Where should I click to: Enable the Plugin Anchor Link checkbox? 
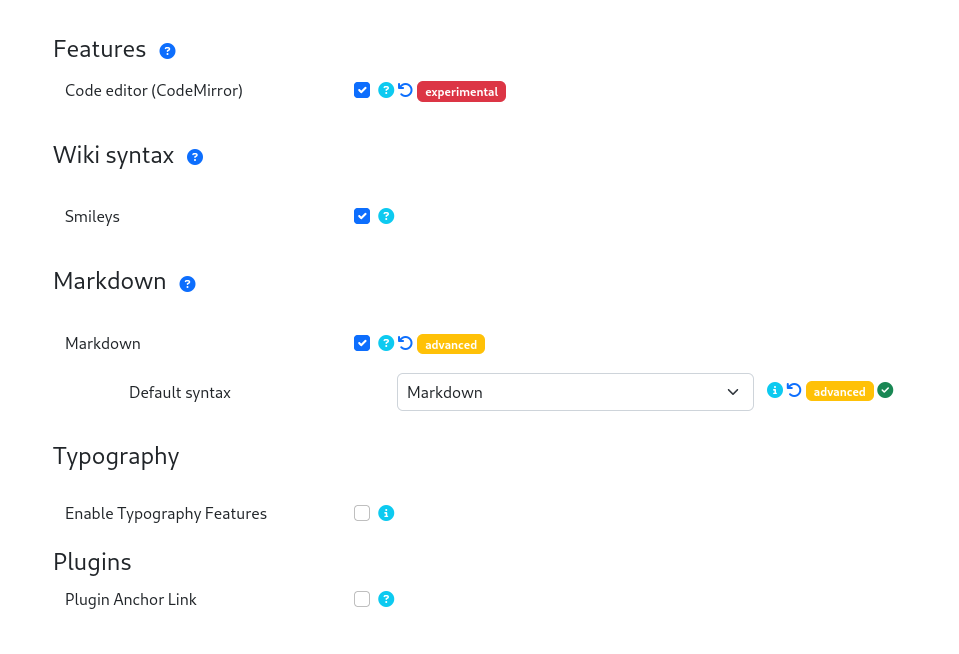pyautogui.click(x=362, y=599)
